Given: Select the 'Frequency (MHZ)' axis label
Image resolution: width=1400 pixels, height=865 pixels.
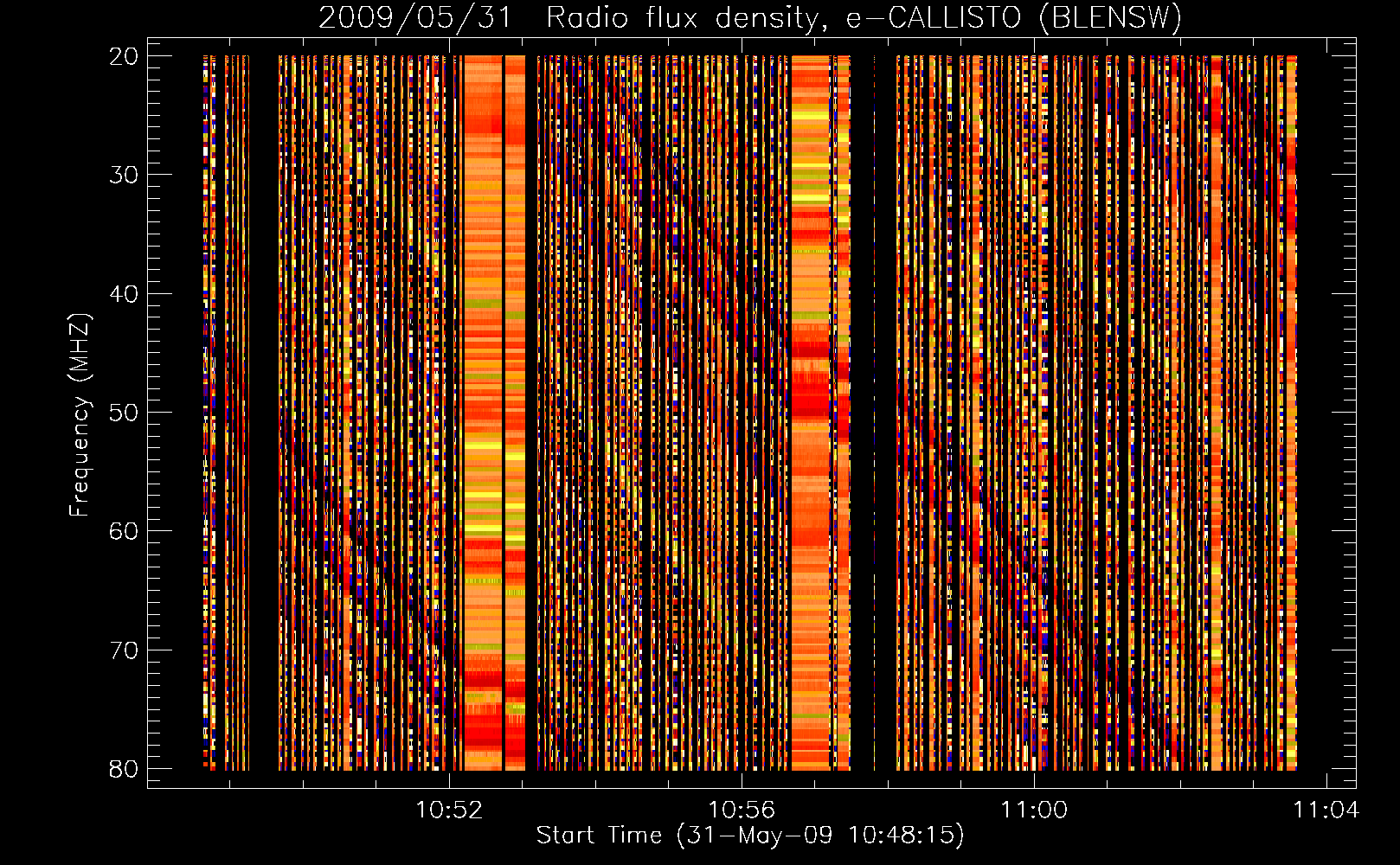Looking at the screenshot, I should point(80,414).
